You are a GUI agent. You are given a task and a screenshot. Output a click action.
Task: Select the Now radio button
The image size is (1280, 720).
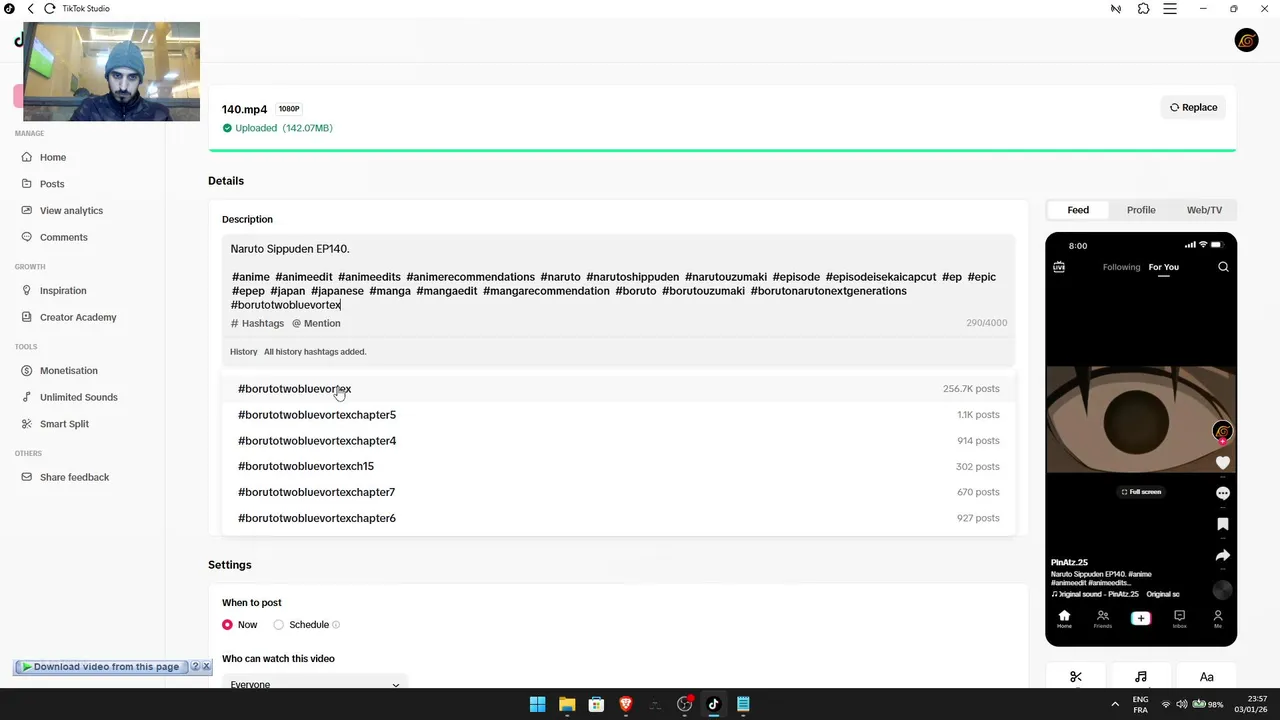click(227, 625)
